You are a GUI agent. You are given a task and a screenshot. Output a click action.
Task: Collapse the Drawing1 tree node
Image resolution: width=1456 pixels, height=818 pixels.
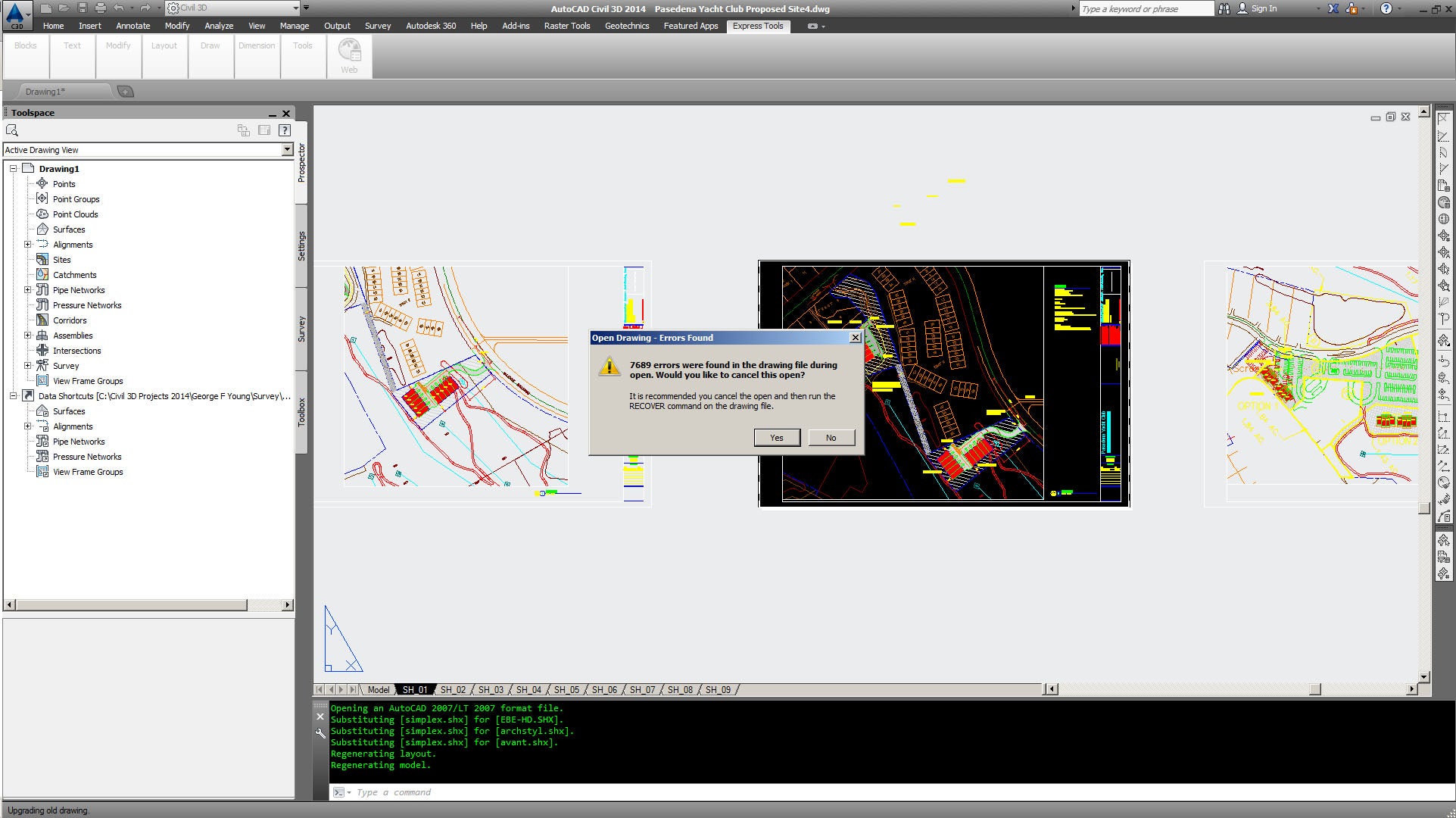13,169
